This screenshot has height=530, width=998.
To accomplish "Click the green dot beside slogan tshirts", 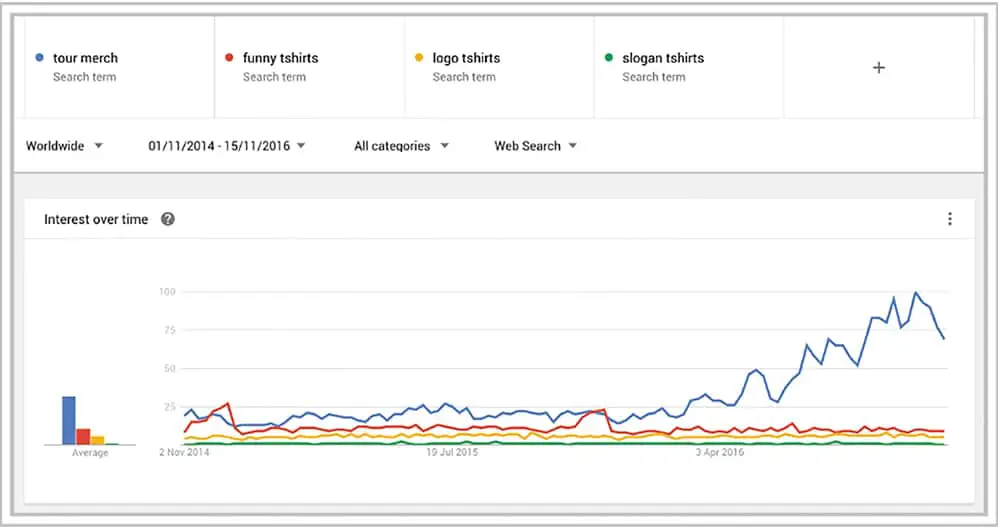I will [608, 58].
